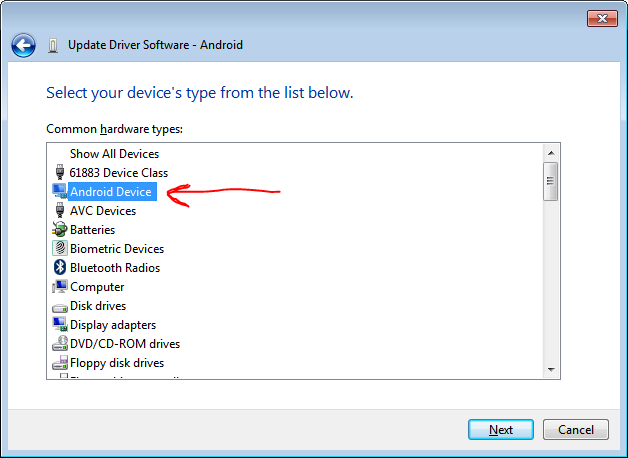Cancel the driver update wizard
This screenshot has width=628, height=458.
click(575, 430)
